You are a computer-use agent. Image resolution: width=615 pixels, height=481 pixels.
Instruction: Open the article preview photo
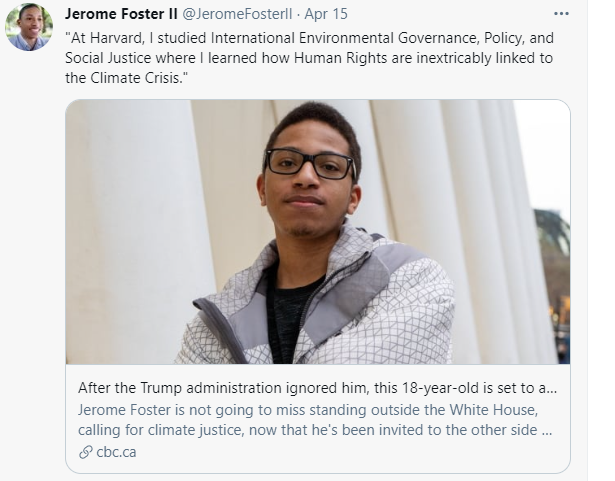click(318, 232)
